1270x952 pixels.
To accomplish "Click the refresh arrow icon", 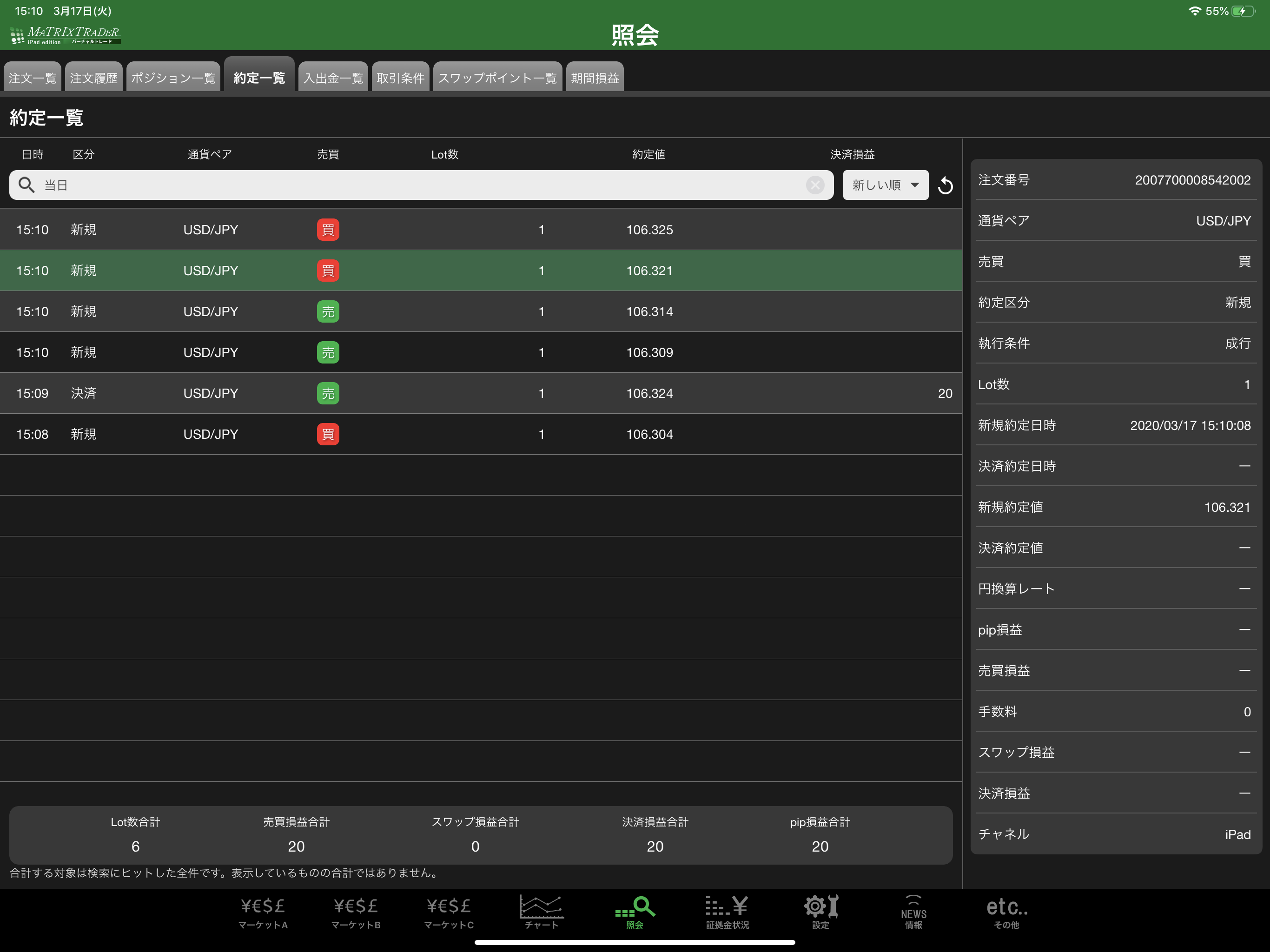I will coord(945,185).
